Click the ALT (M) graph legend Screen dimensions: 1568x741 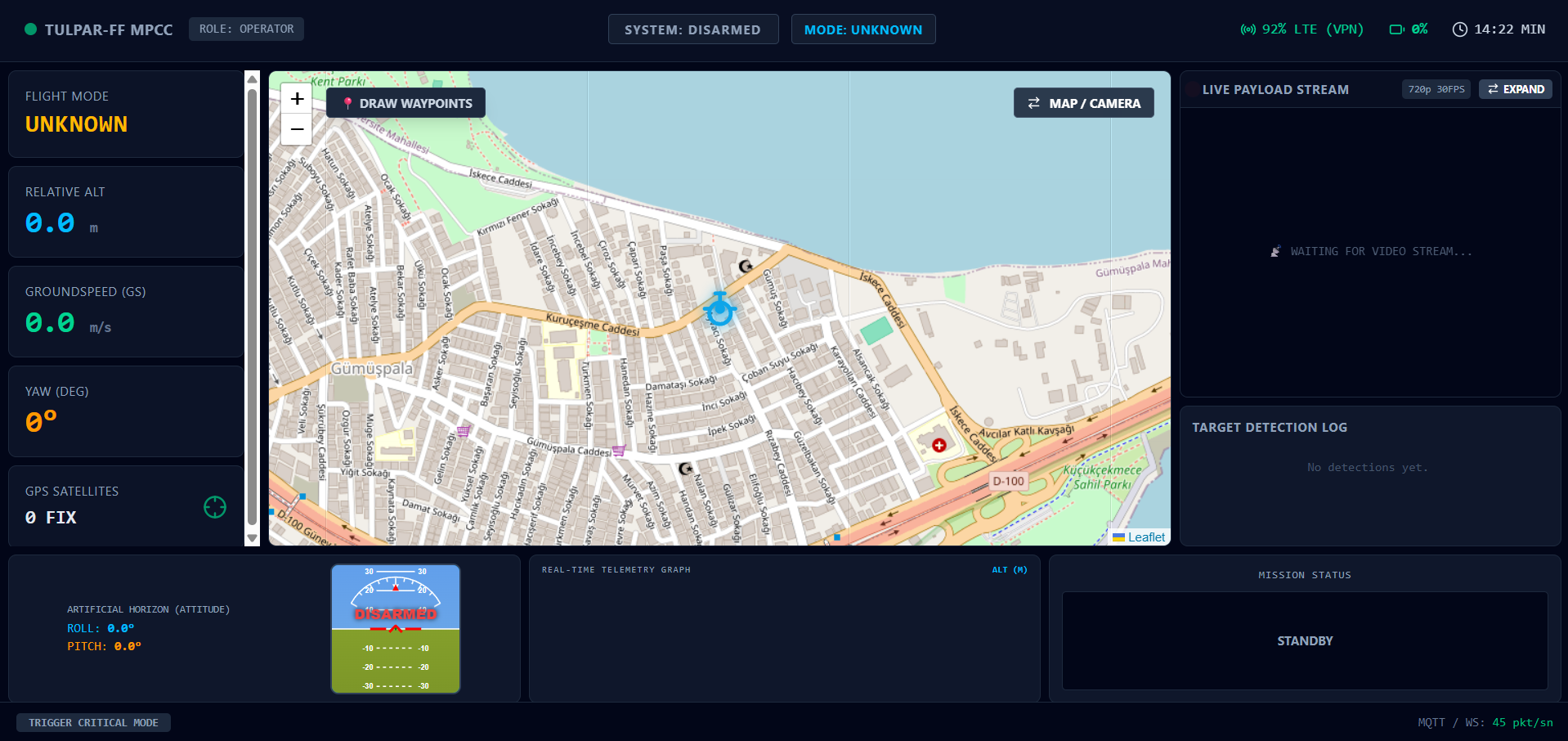coord(1010,570)
